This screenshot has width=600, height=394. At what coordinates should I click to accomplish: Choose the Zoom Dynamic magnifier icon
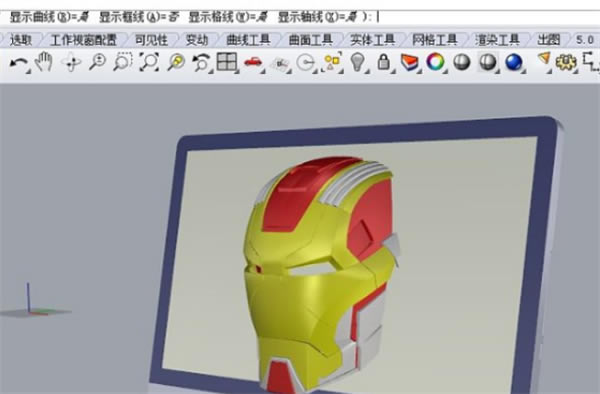98,62
